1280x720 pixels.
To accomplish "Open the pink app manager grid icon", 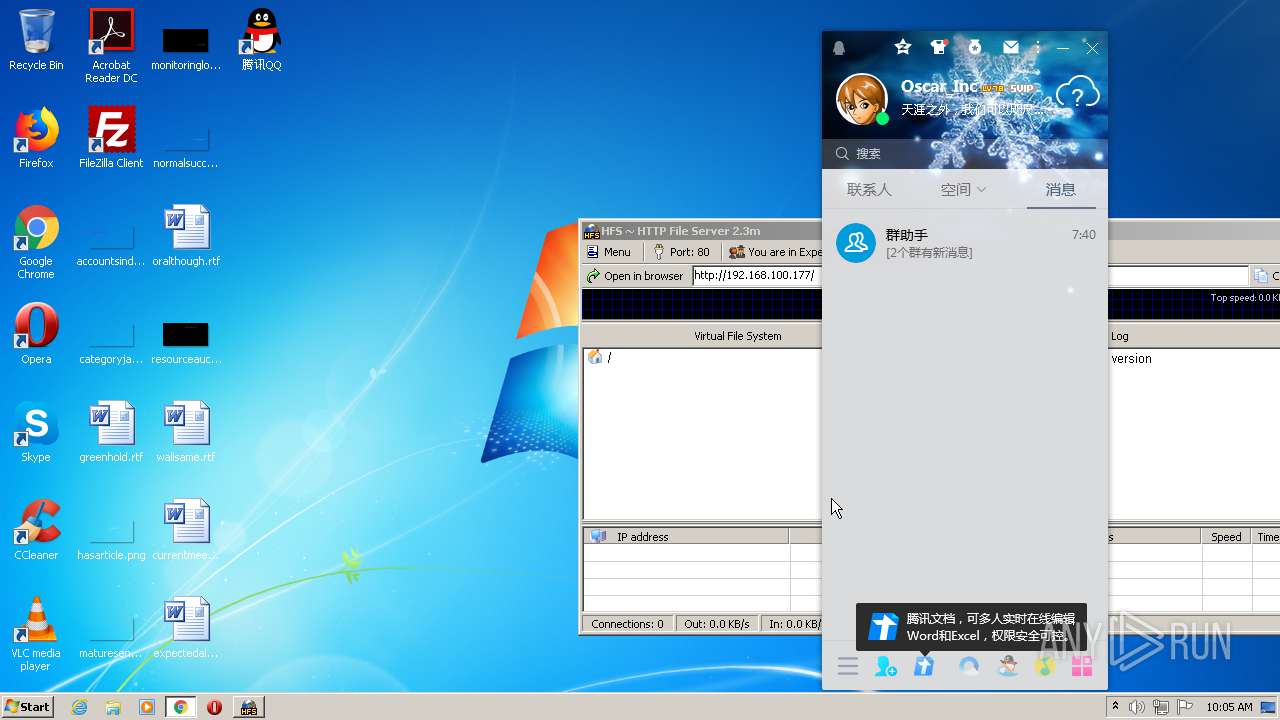I will tap(1082, 666).
